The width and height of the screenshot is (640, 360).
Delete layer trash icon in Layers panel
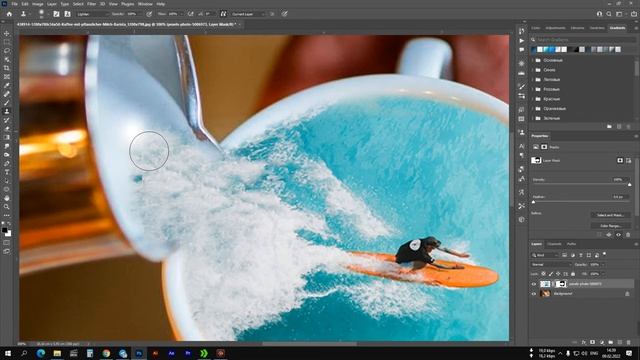pyautogui.click(x=629, y=342)
